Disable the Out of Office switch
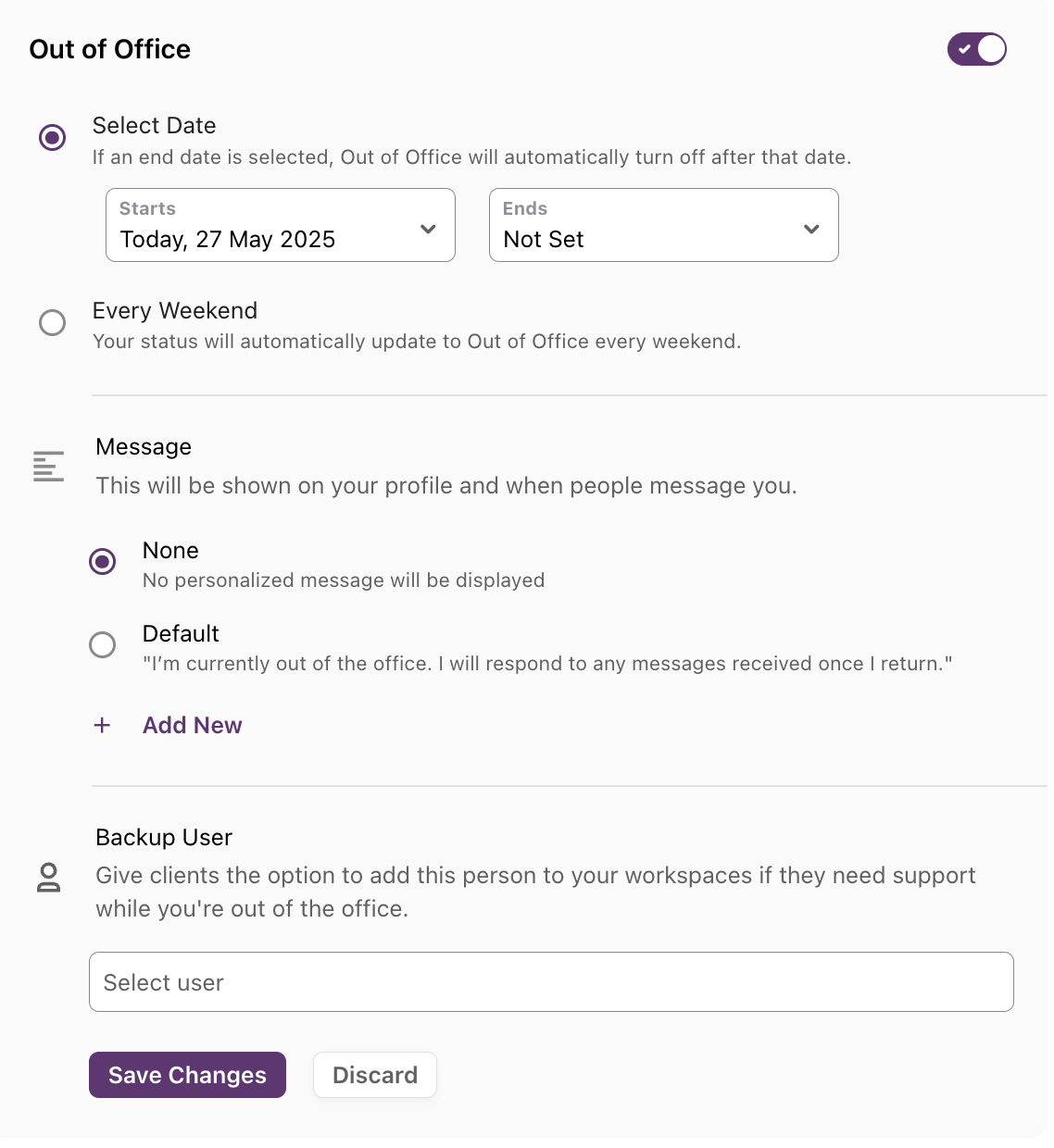 (x=977, y=49)
